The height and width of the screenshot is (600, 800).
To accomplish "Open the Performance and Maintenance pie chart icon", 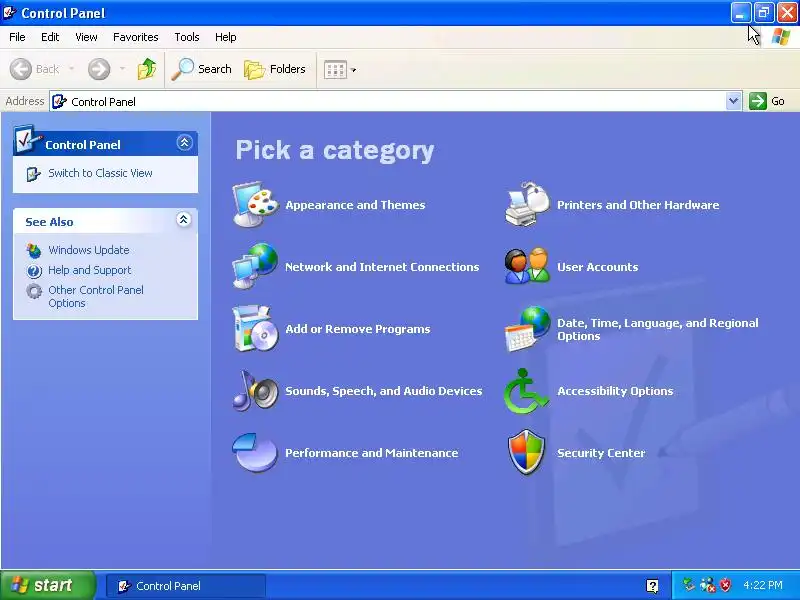I will point(256,453).
